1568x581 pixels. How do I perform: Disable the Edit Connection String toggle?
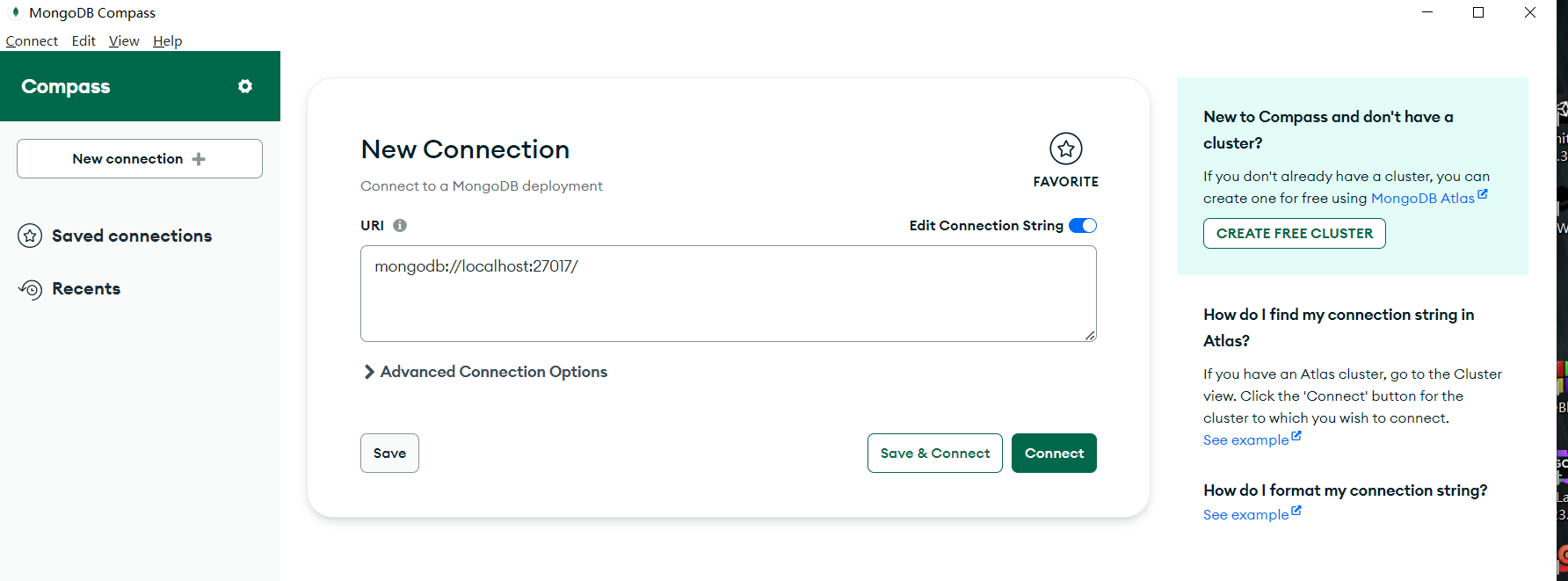1083,225
